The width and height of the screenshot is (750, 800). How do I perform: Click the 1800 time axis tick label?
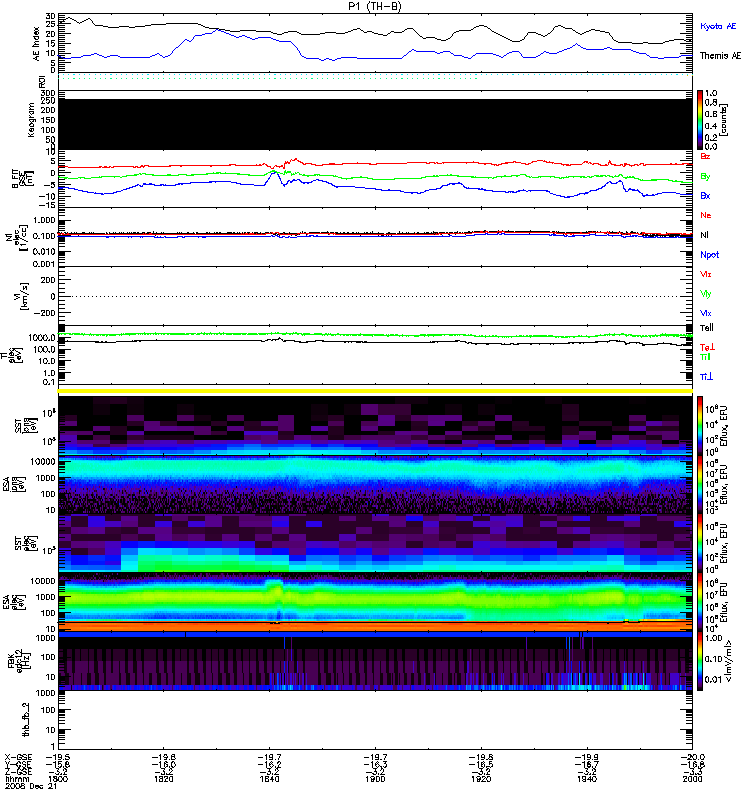58,779
